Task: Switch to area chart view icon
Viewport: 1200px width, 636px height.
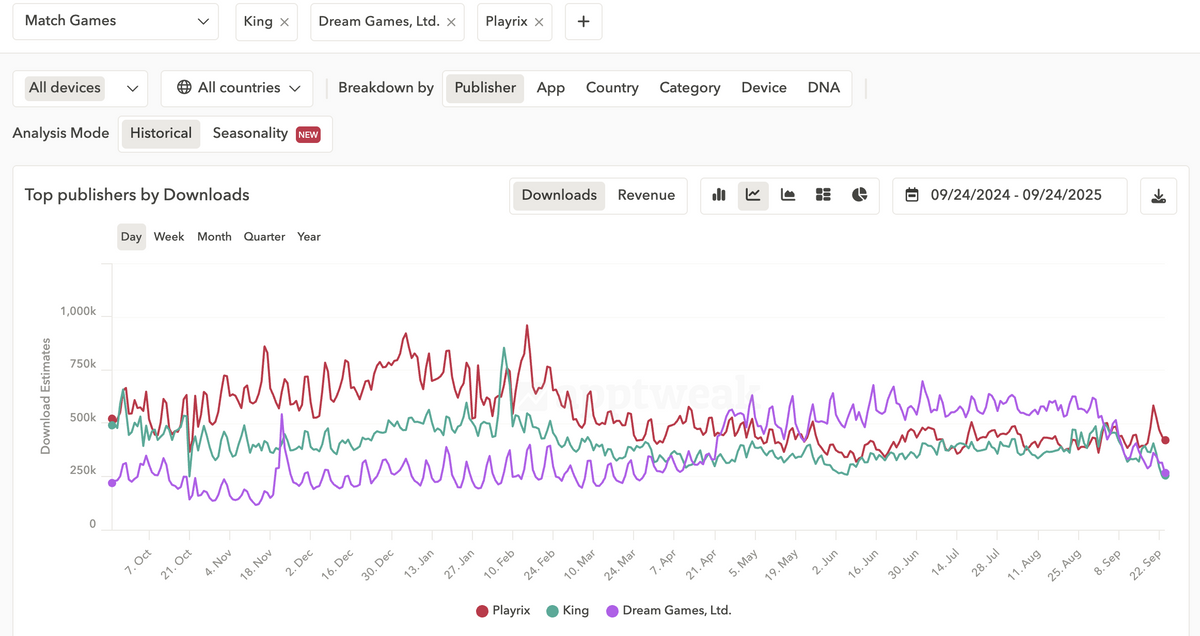Action: 788,195
